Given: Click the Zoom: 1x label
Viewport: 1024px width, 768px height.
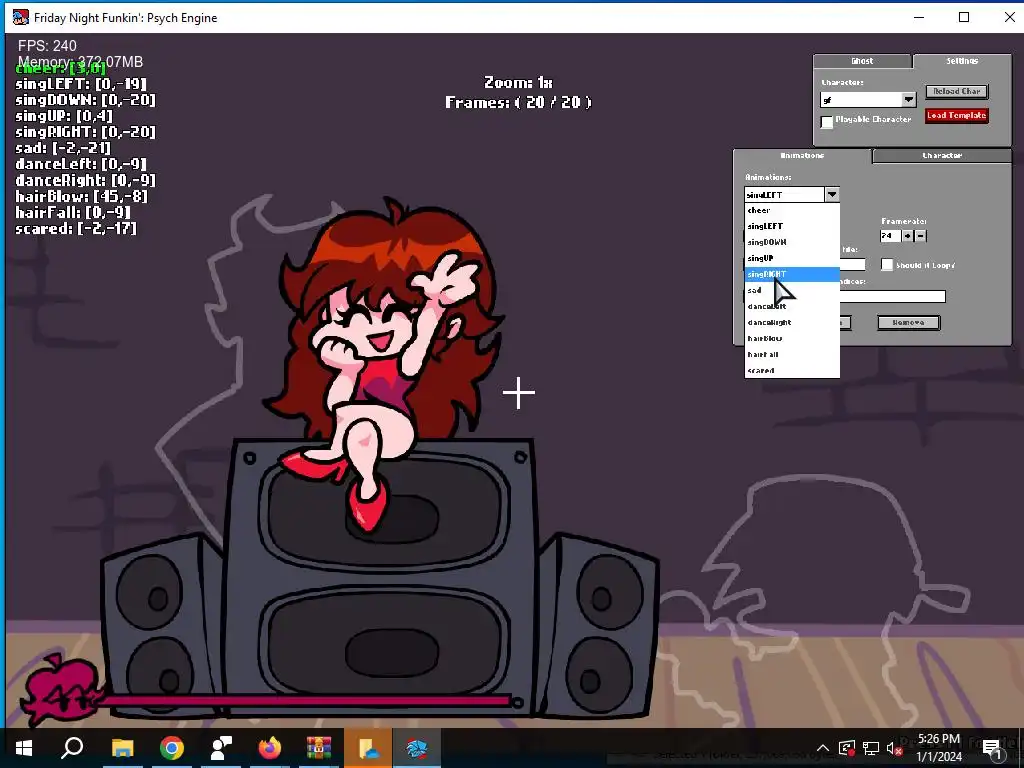Looking at the screenshot, I should click(x=518, y=82).
